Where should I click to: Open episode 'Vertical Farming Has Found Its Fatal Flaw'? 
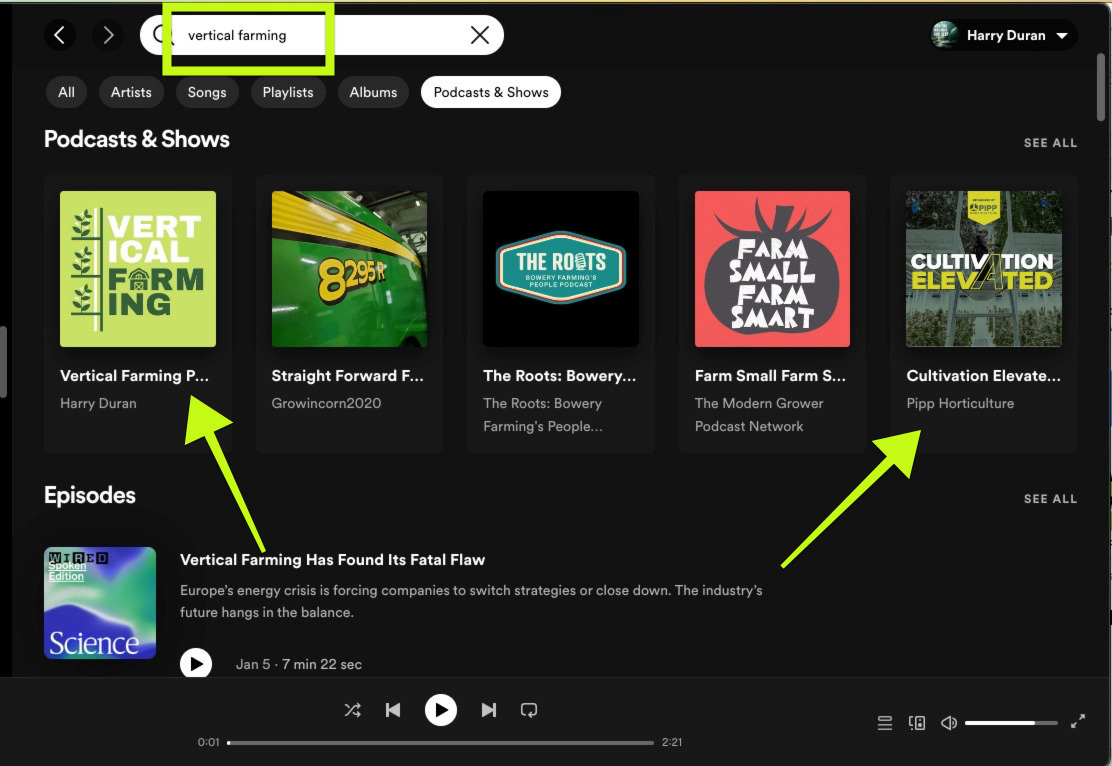click(x=333, y=560)
